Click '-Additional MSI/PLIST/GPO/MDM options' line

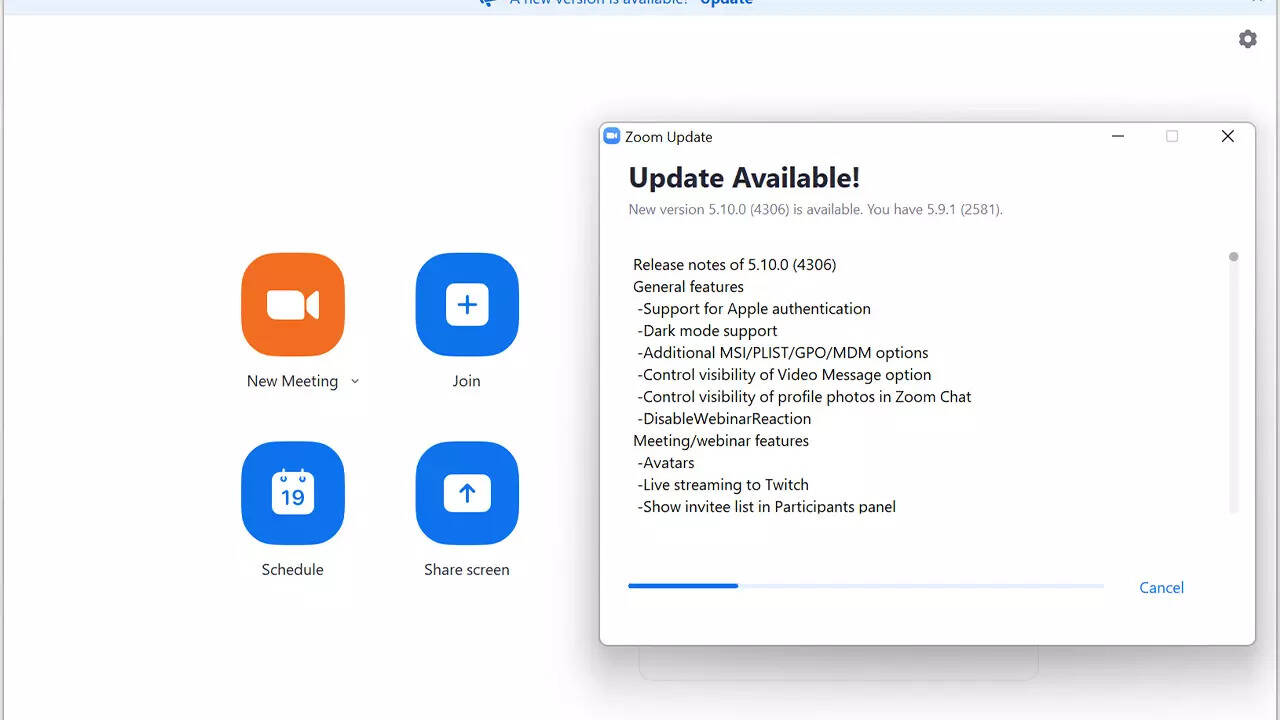coord(783,353)
